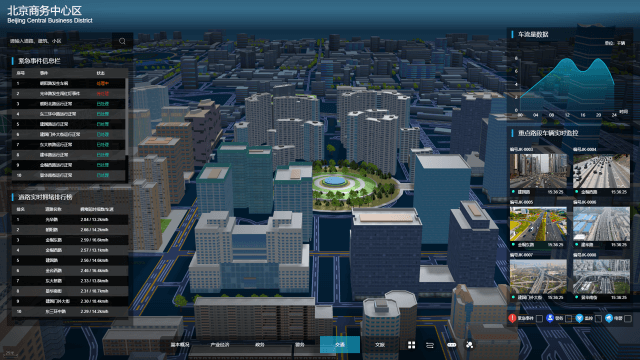Open the four-square grid view icon

coord(411,345)
